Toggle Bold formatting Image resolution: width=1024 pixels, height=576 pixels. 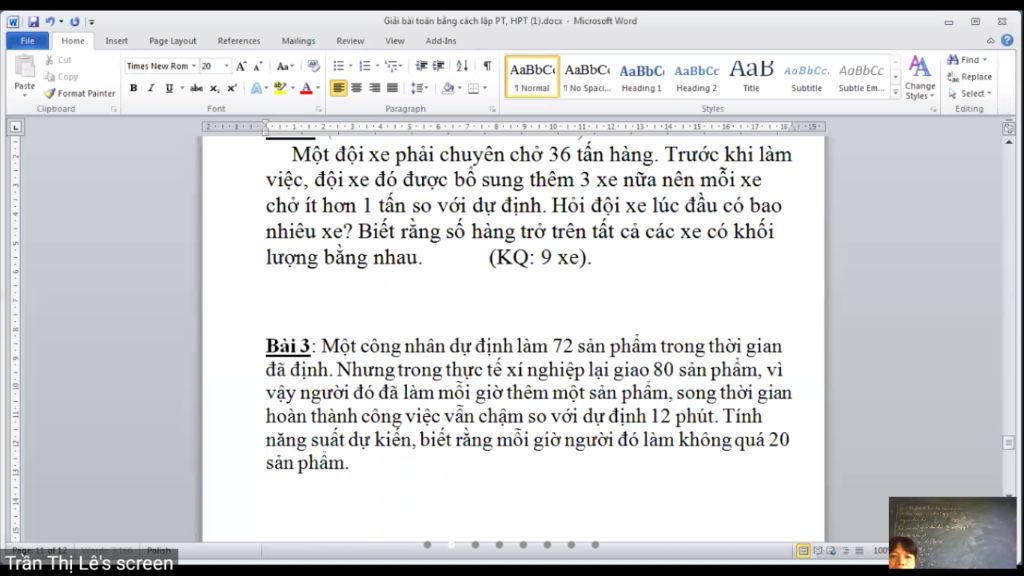point(133,88)
